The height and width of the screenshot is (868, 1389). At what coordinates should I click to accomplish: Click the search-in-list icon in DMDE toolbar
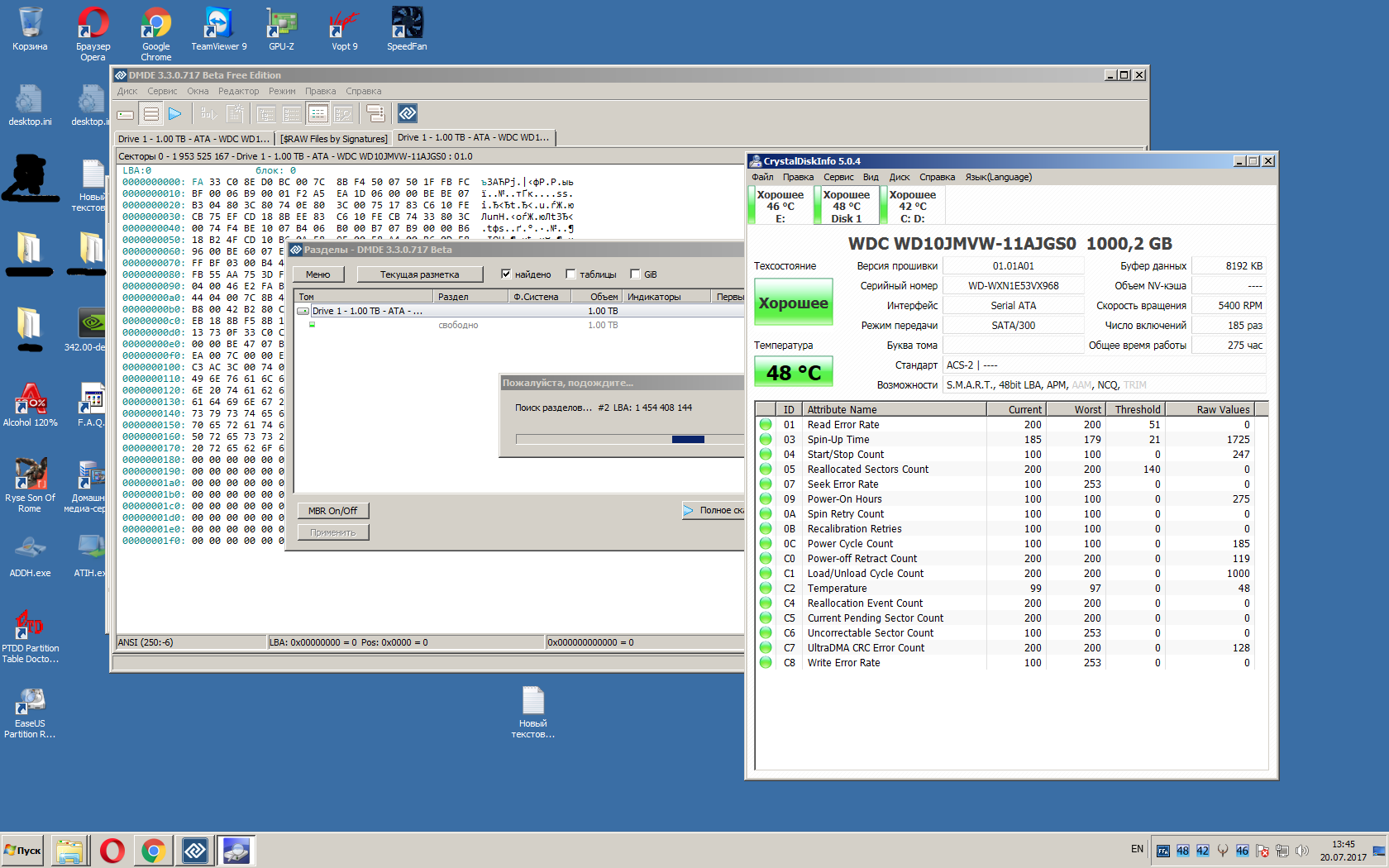(x=344, y=114)
